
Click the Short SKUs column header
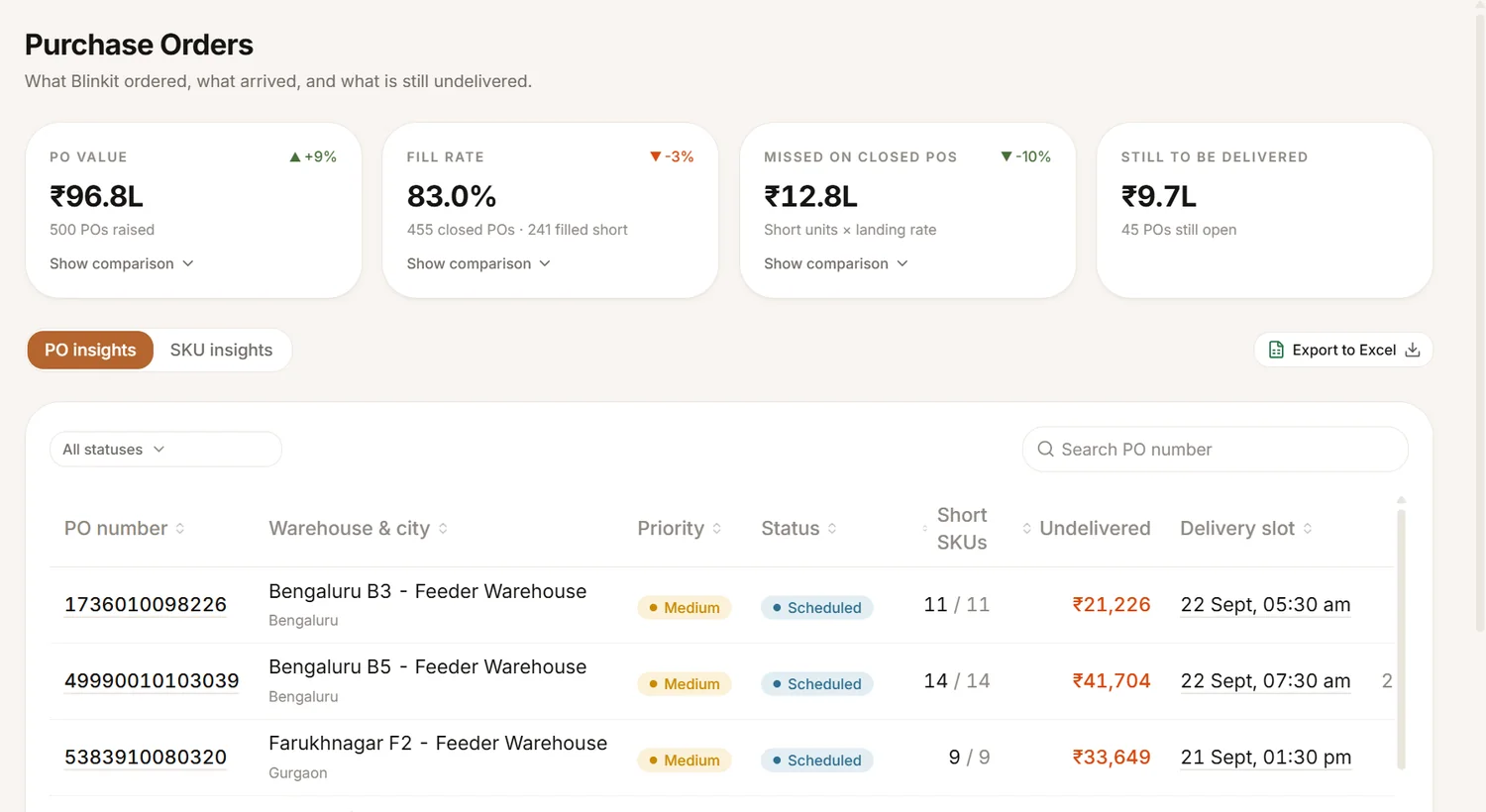(962, 529)
